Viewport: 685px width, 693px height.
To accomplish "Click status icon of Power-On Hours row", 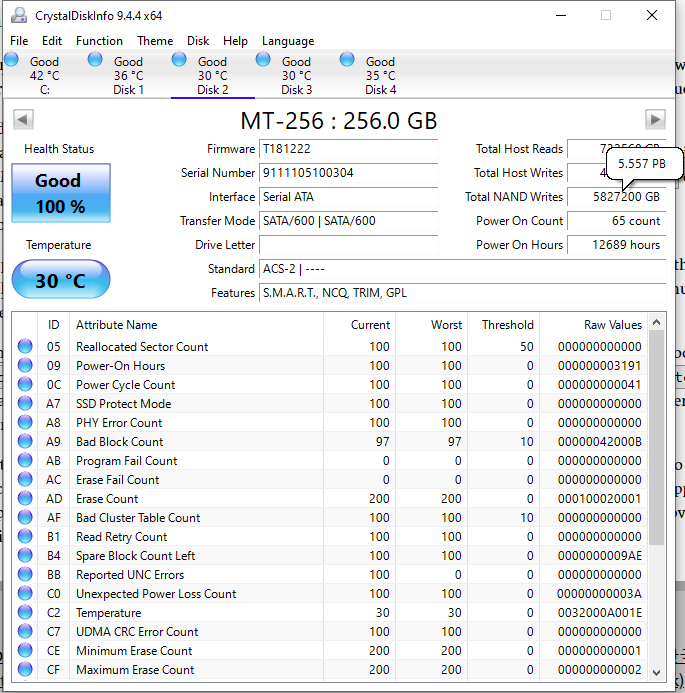I will click(x=25, y=365).
